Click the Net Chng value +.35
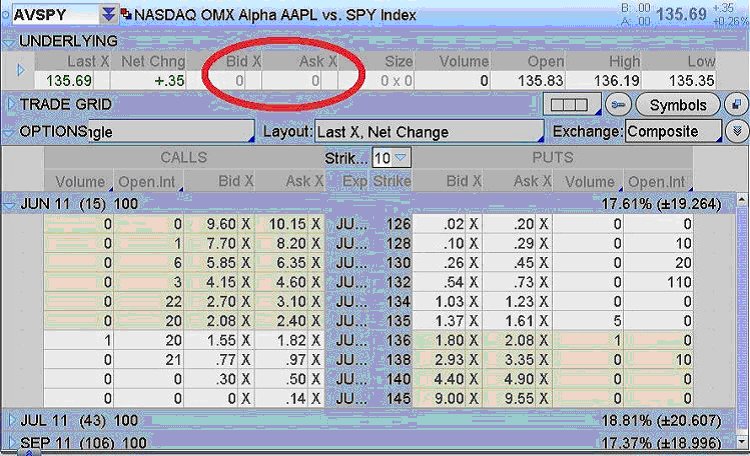750x456 pixels. [x=169, y=80]
